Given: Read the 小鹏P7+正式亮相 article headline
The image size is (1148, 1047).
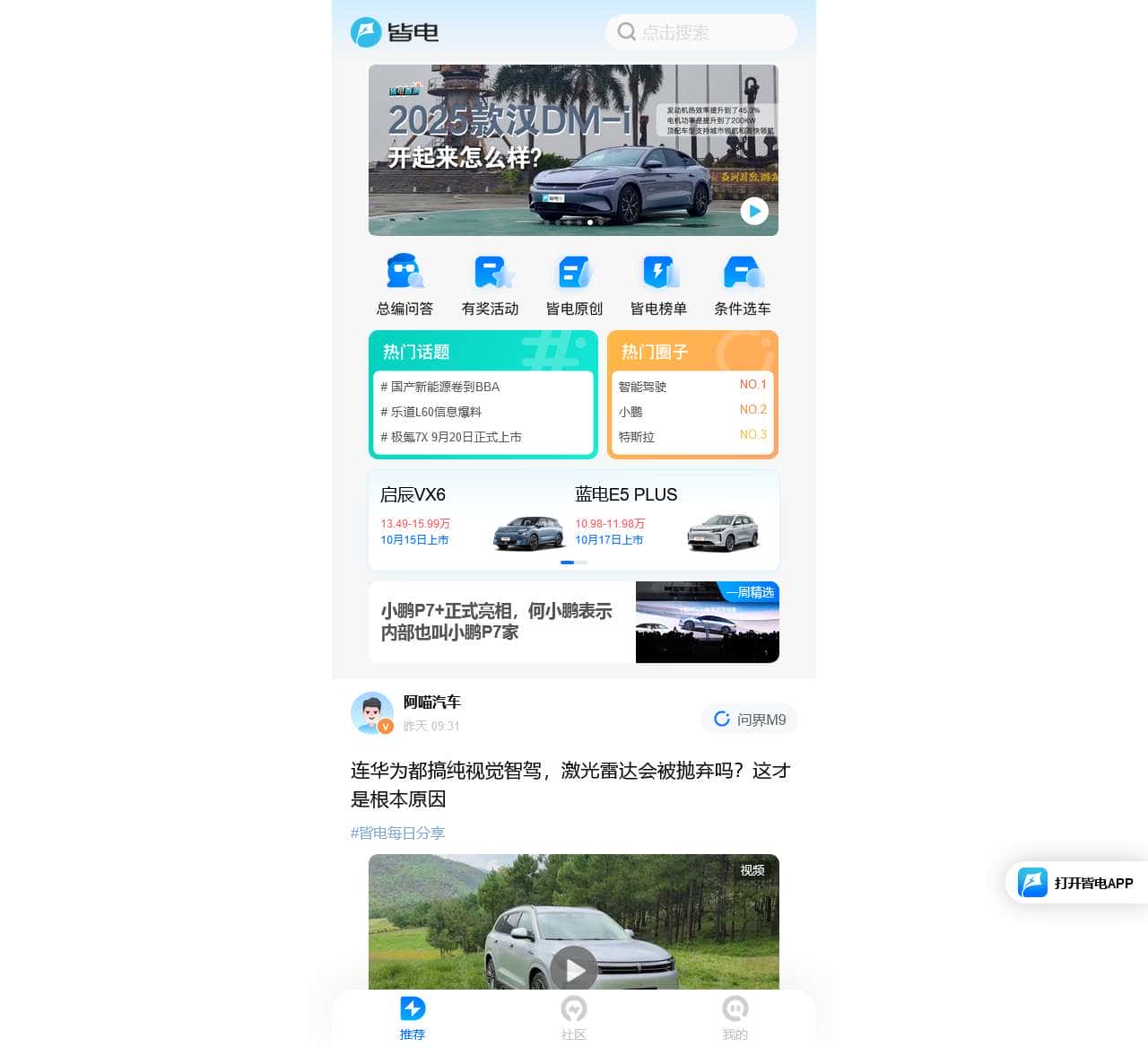Looking at the screenshot, I should (x=496, y=622).
